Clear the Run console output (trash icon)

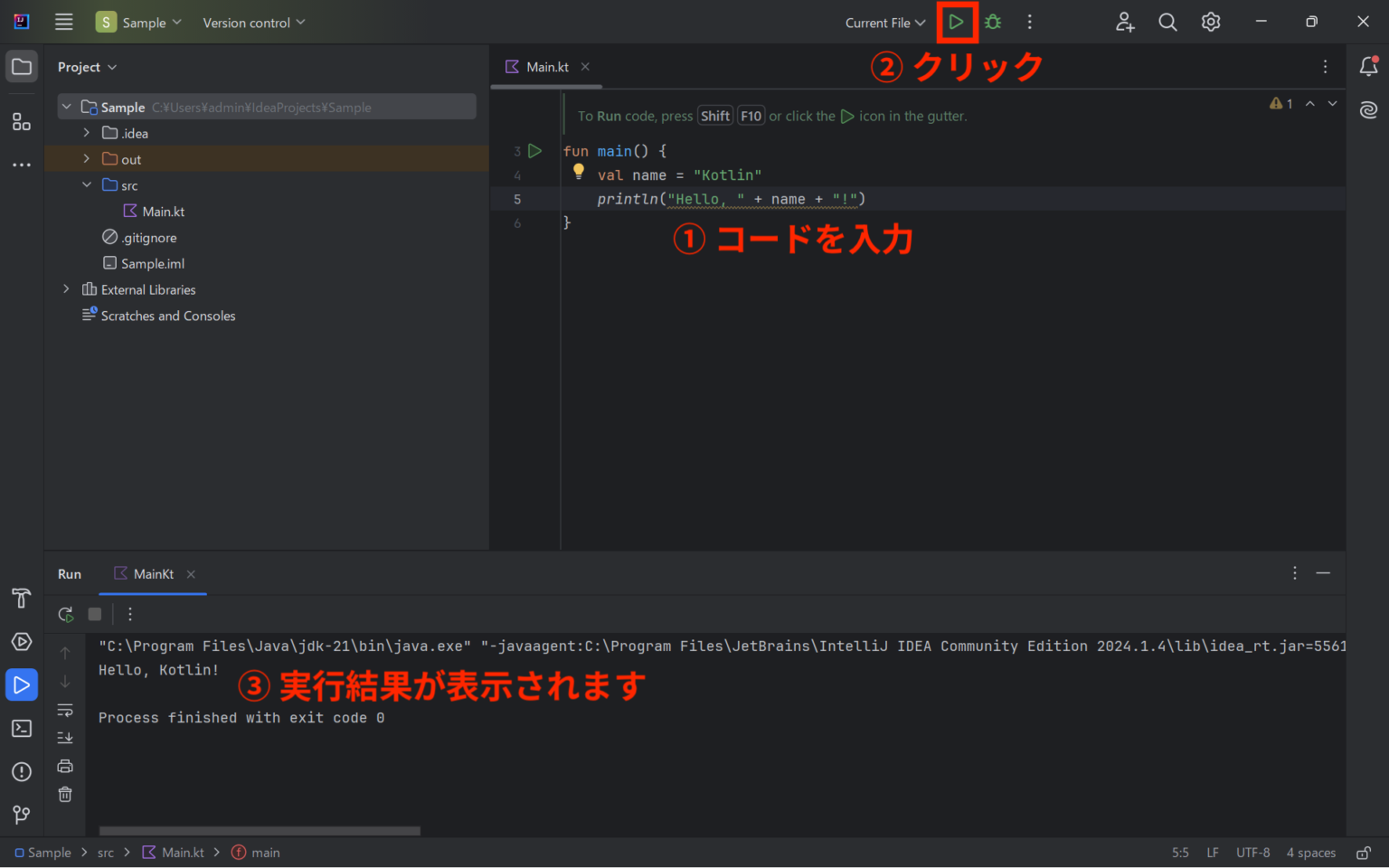[64, 794]
